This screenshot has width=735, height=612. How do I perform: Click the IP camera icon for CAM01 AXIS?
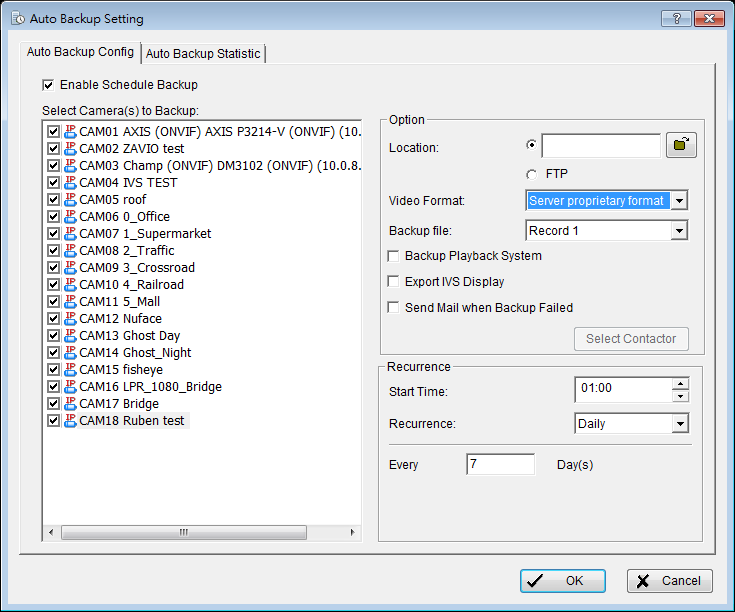(x=70, y=132)
